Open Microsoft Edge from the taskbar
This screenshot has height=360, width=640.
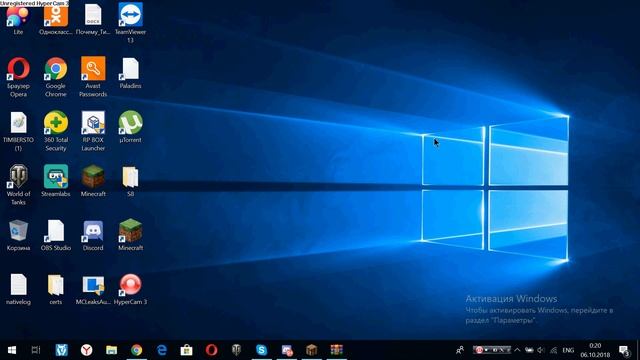coord(162,350)
